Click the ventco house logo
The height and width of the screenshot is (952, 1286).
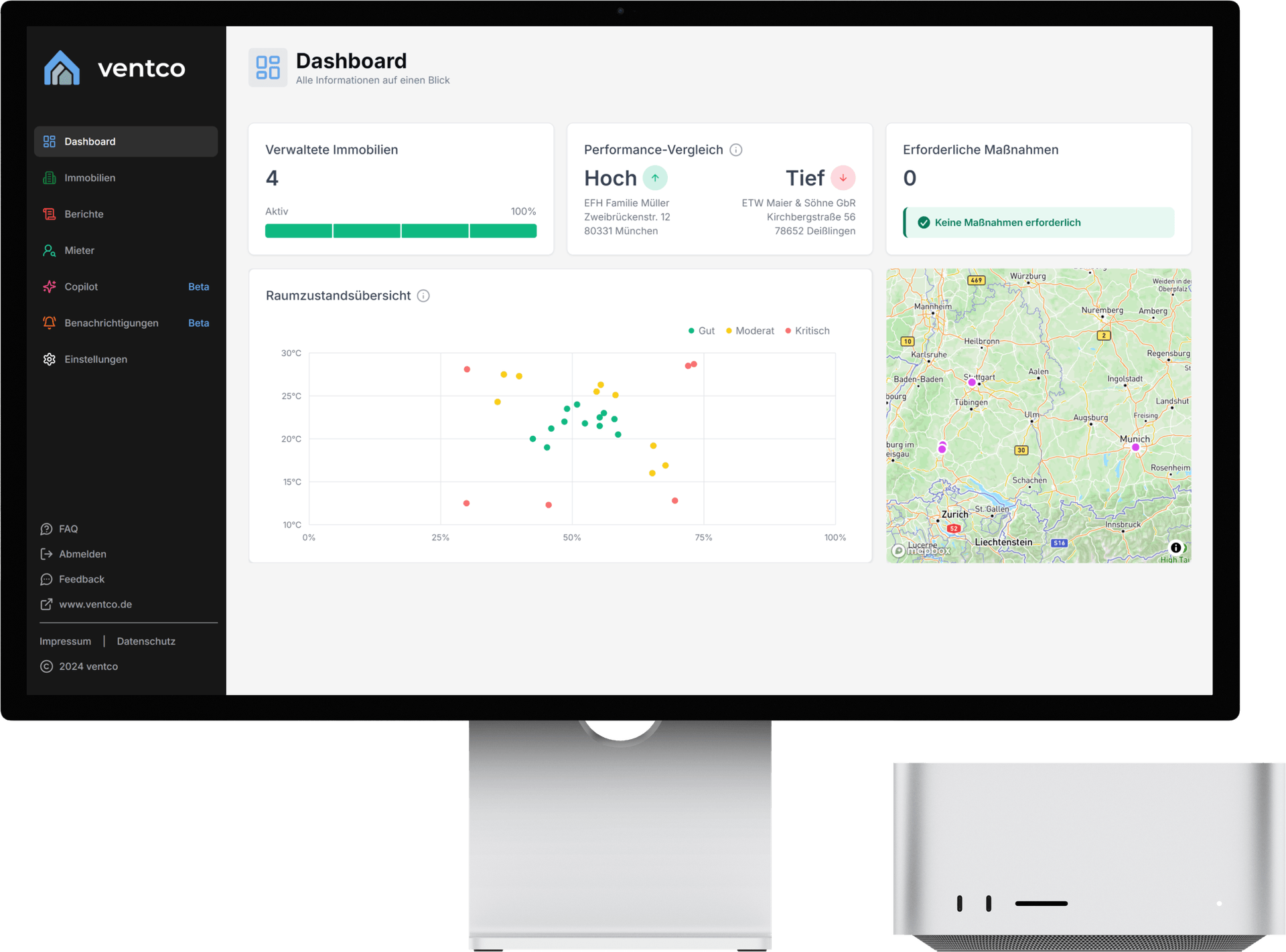click(63, 68)
